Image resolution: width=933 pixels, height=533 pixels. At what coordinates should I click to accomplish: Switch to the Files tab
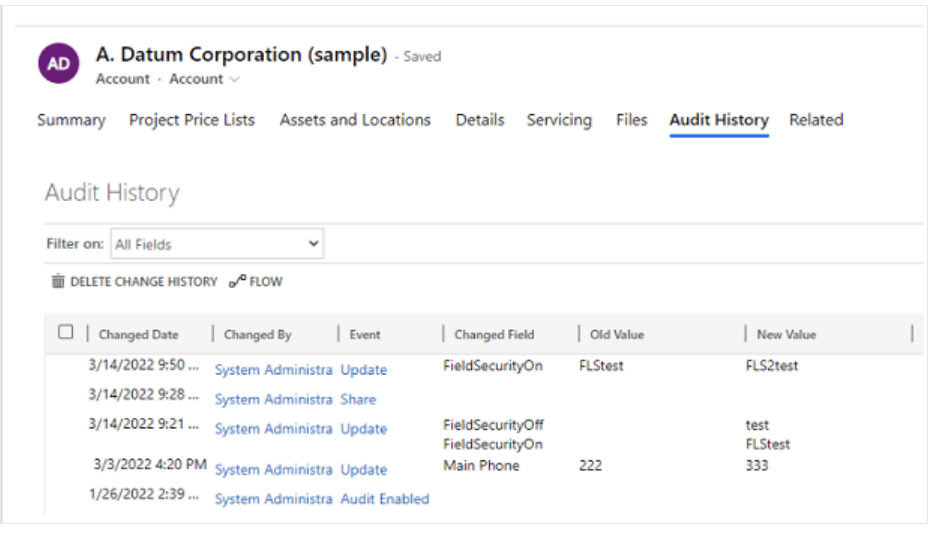(631, 120)
